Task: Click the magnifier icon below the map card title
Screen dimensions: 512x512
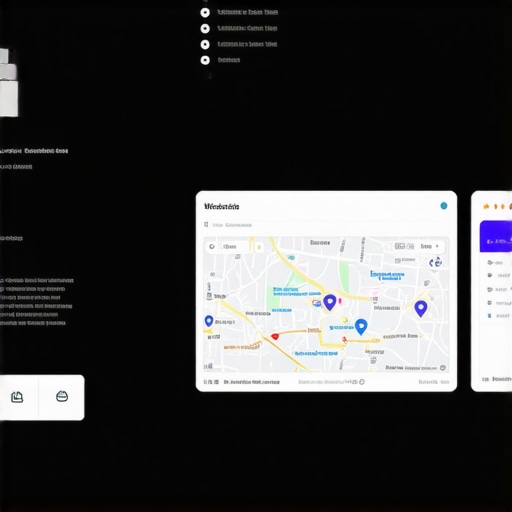Action: point(206,225)
